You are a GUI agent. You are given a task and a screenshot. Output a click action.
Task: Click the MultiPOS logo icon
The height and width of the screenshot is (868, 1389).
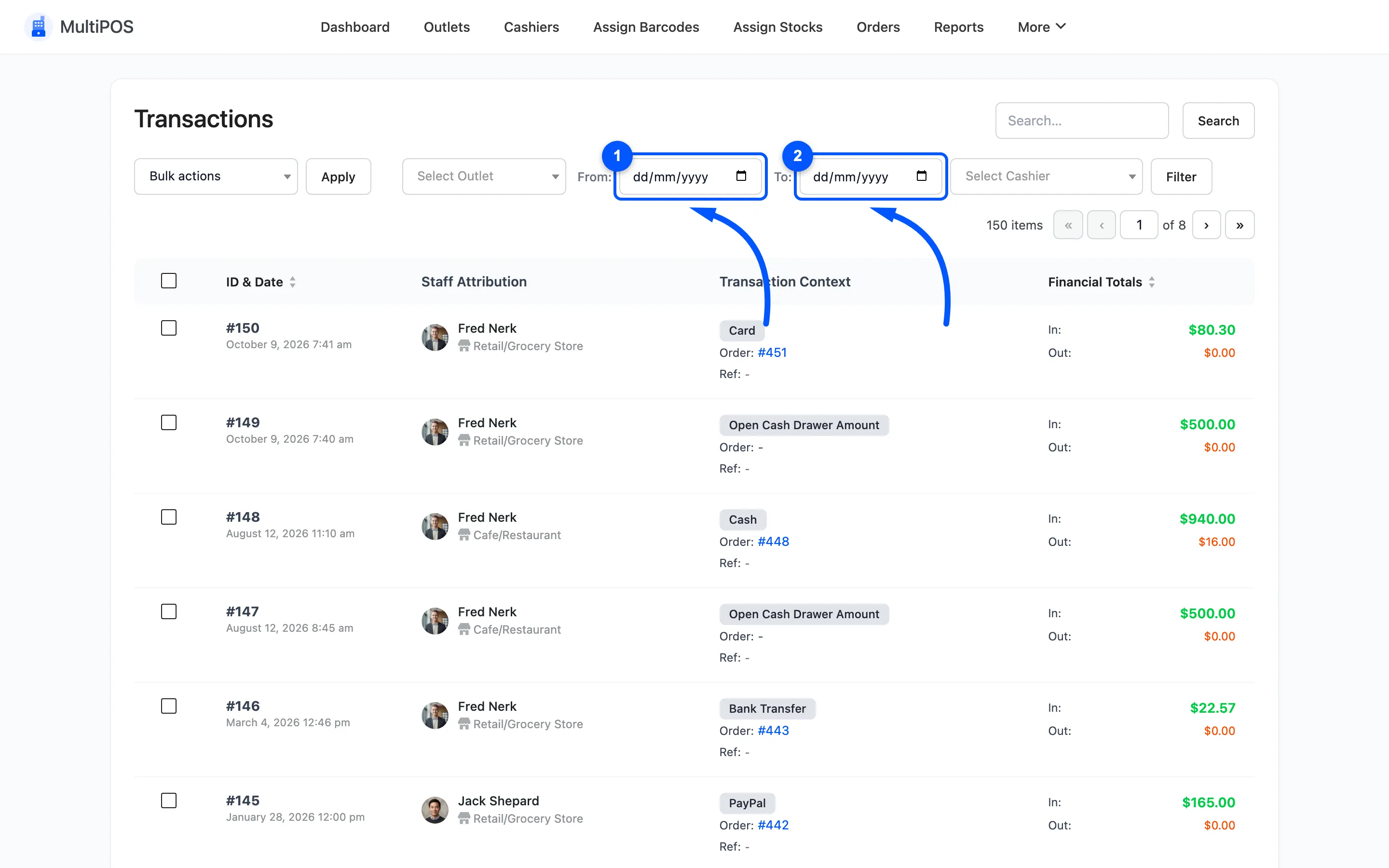[39, 27]
